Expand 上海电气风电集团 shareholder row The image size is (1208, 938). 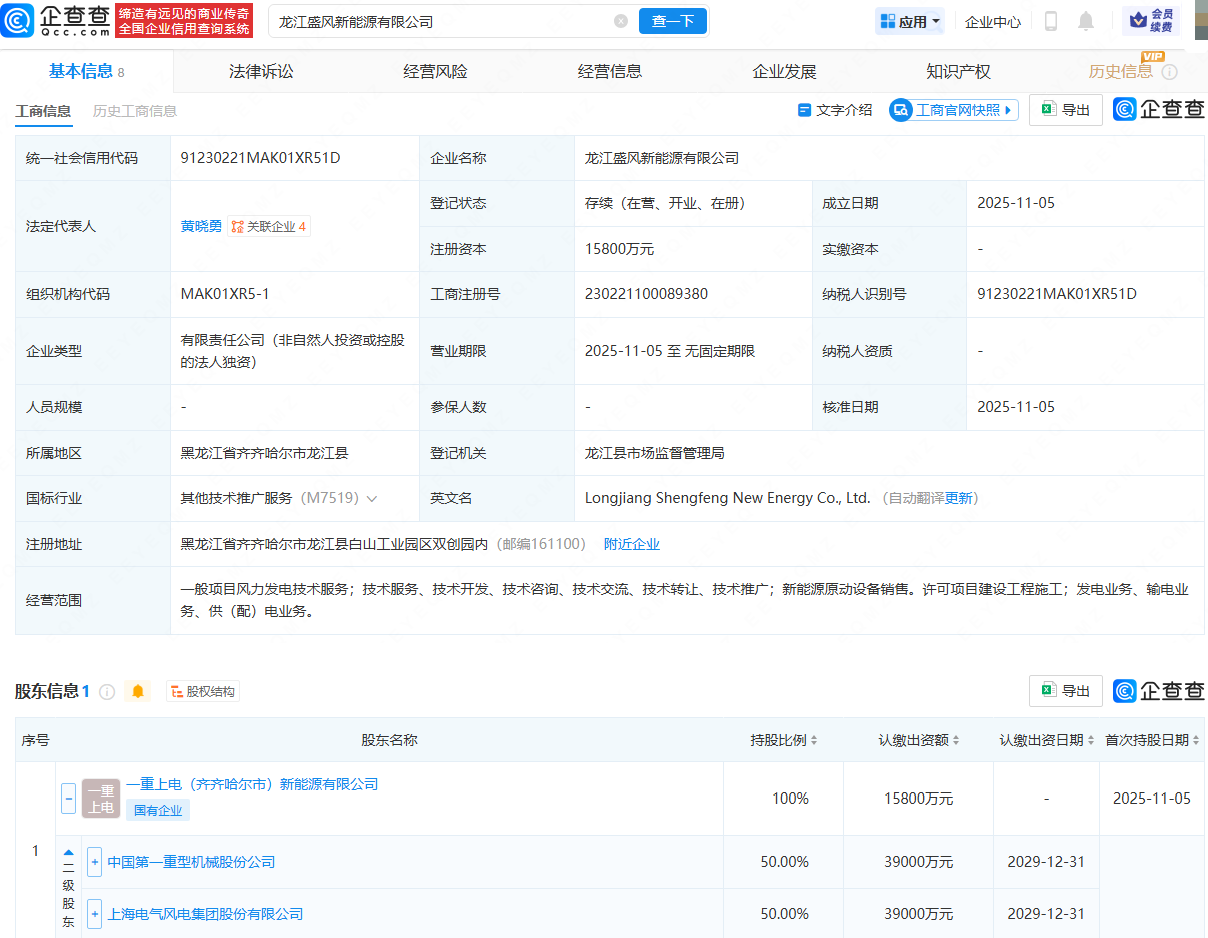pos(95,914)
